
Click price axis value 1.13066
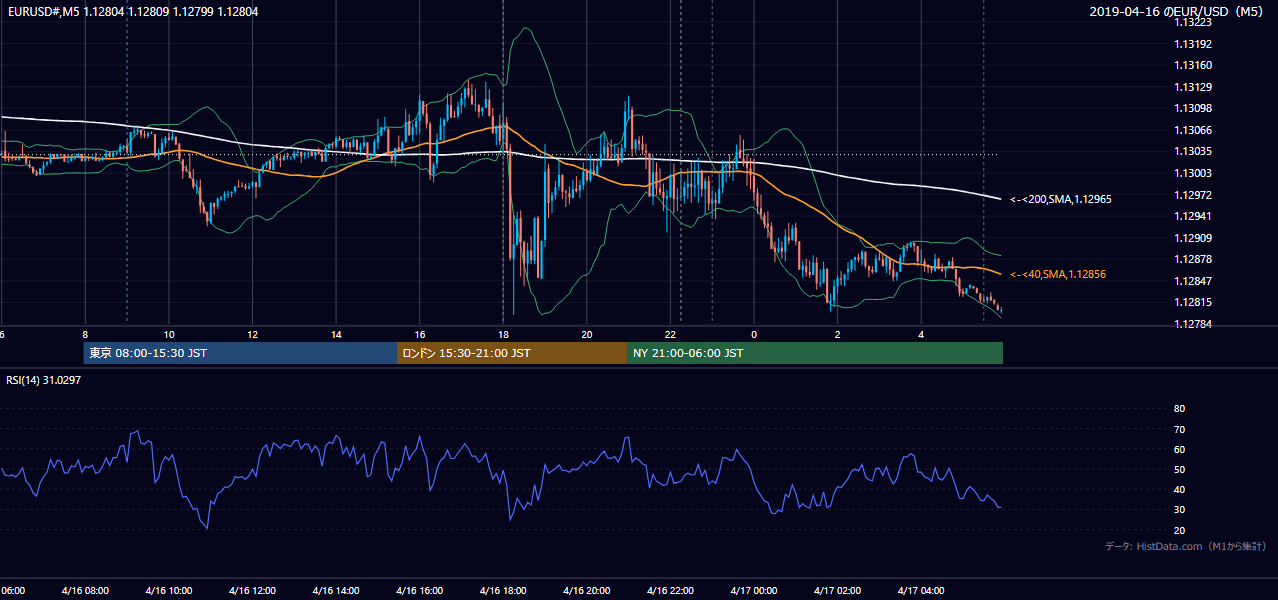pyautogui.click(x=1193, y=130)
